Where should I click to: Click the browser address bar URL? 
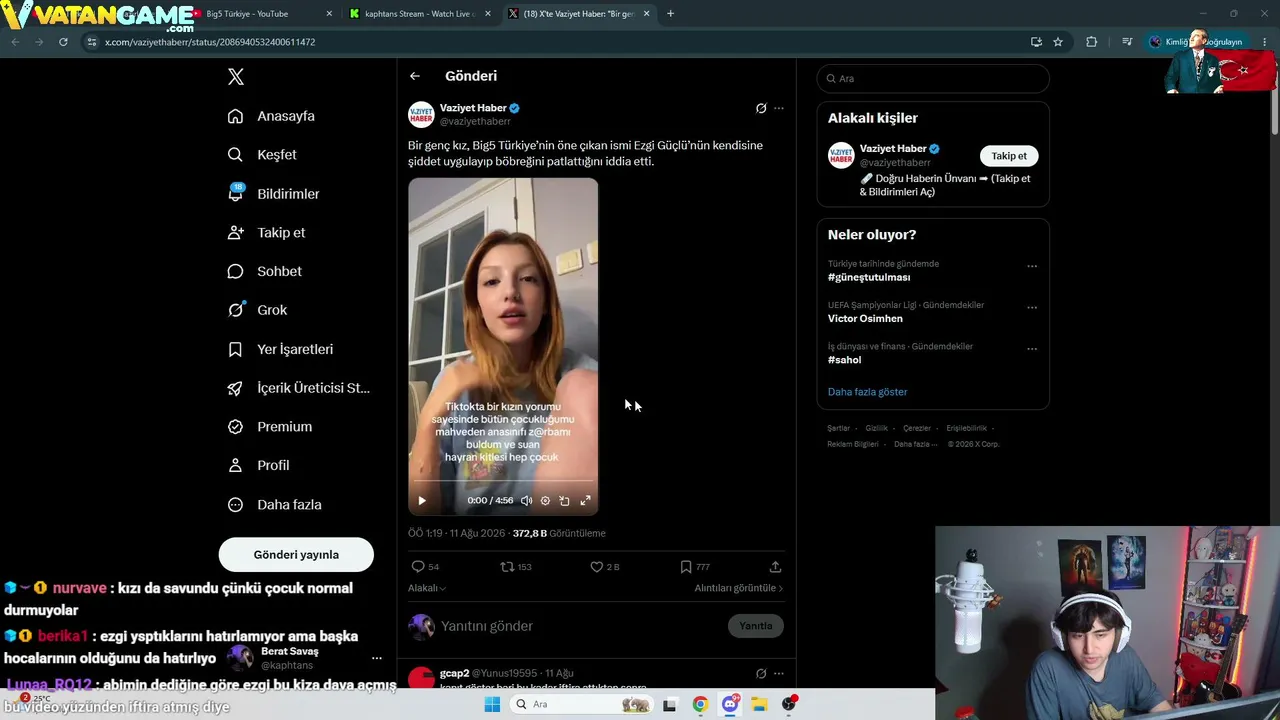pyautogui.click(x=210, y=42)
